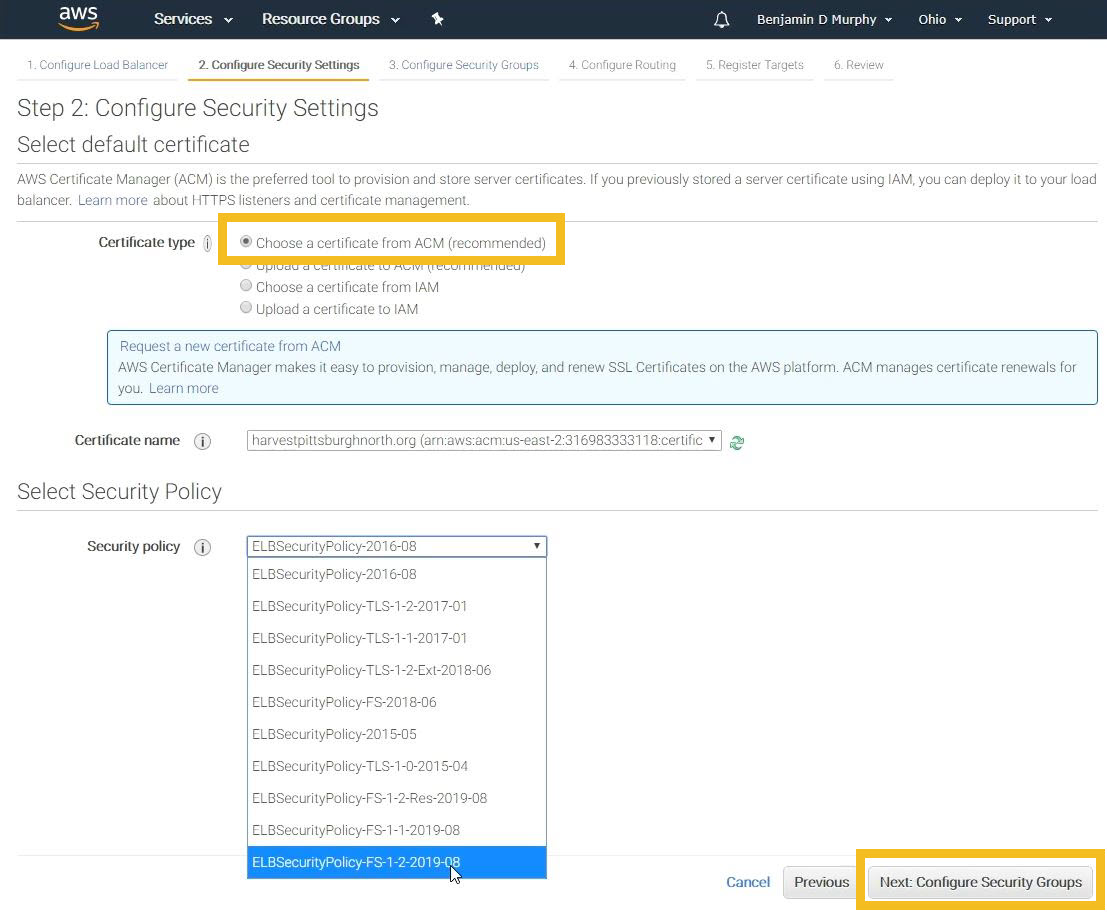Go to step 1 Configure Load Balancer

click(x=97, y=65)
